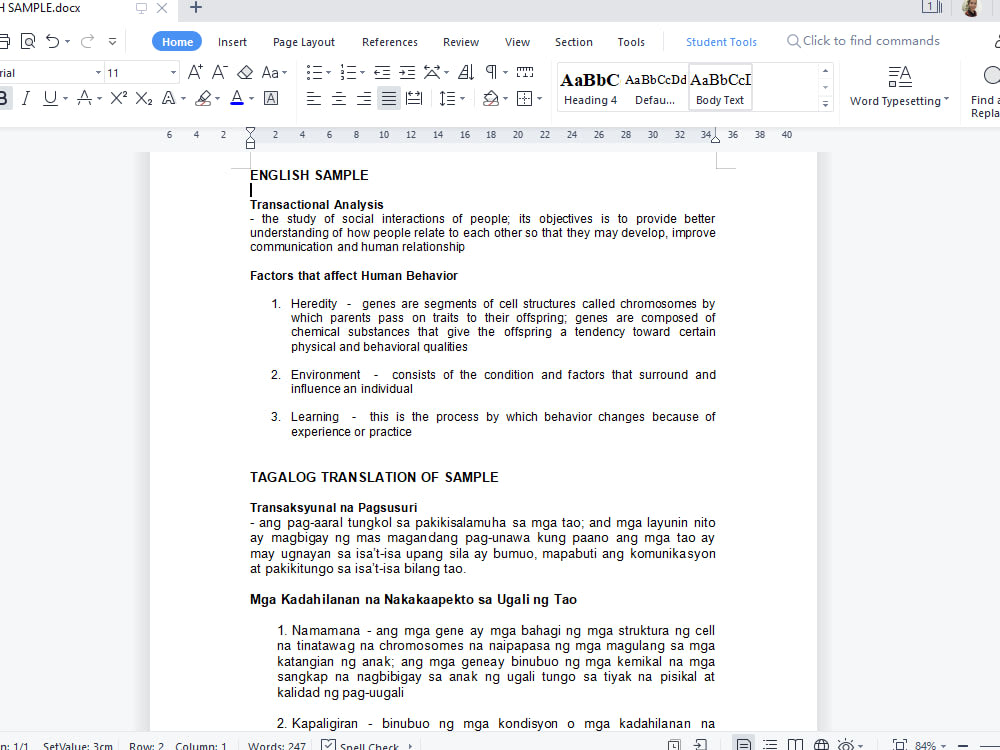
Task: Open the Page Layout tab
Action: [x=304, y=42]
